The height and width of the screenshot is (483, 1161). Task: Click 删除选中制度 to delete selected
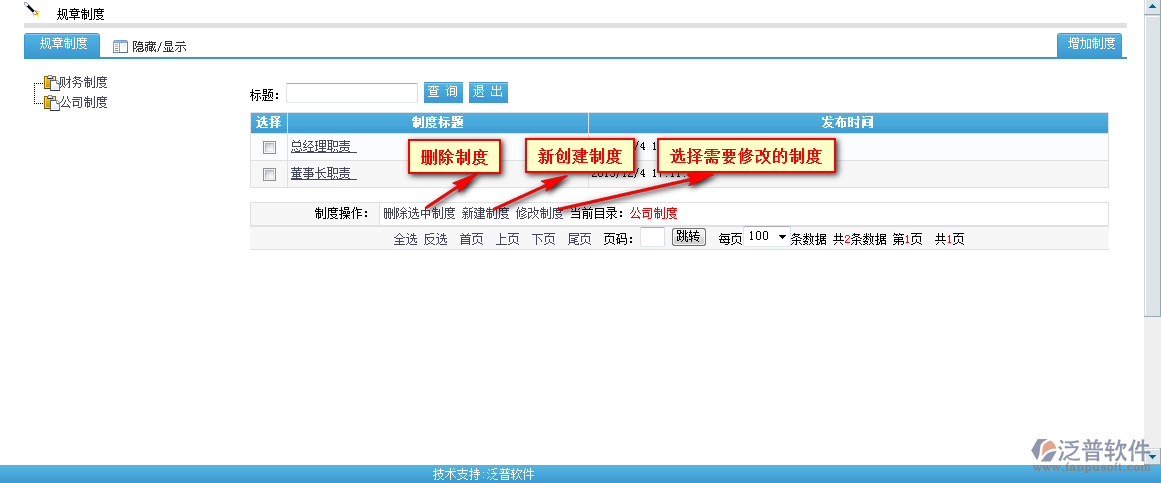(x=419, y=213)
